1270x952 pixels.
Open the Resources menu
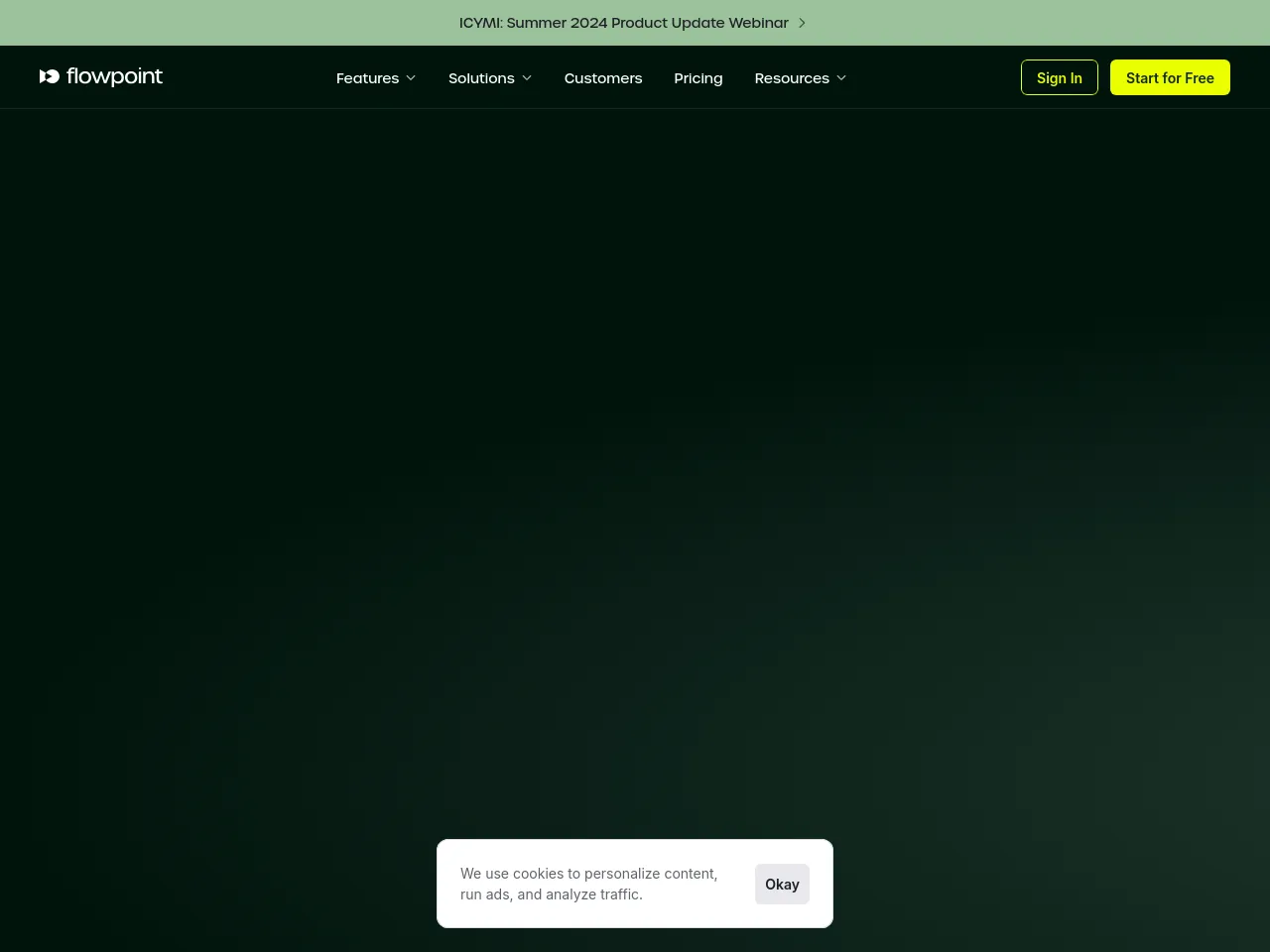791,78
